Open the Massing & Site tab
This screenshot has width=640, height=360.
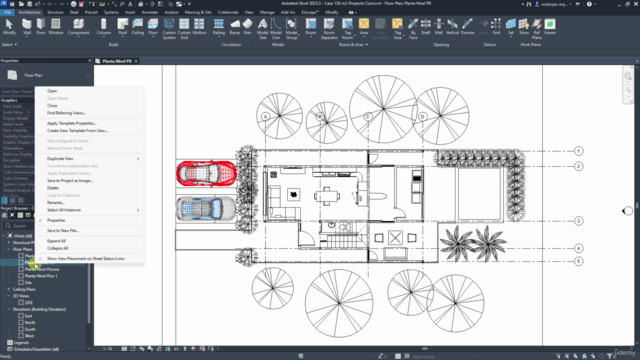pos(198,12)
